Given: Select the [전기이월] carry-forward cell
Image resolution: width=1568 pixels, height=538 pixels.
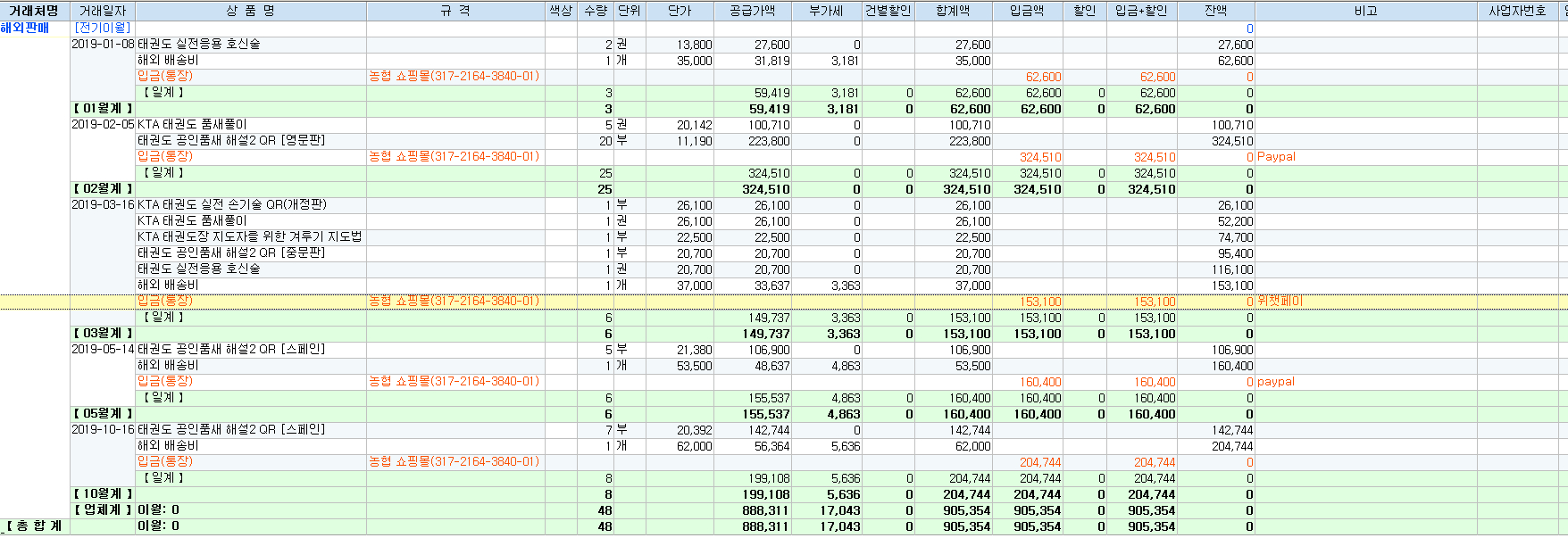Looking at the screenshot, I should [103, 29].
